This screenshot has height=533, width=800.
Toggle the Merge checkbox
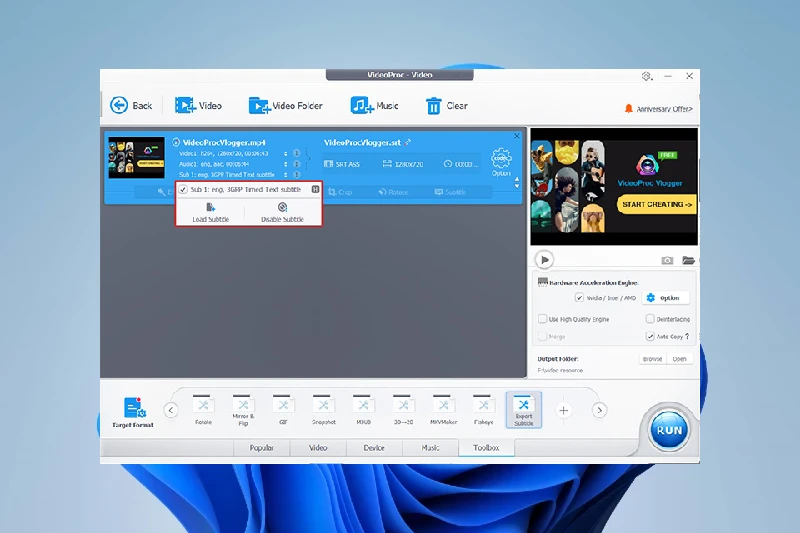(542, 336)
